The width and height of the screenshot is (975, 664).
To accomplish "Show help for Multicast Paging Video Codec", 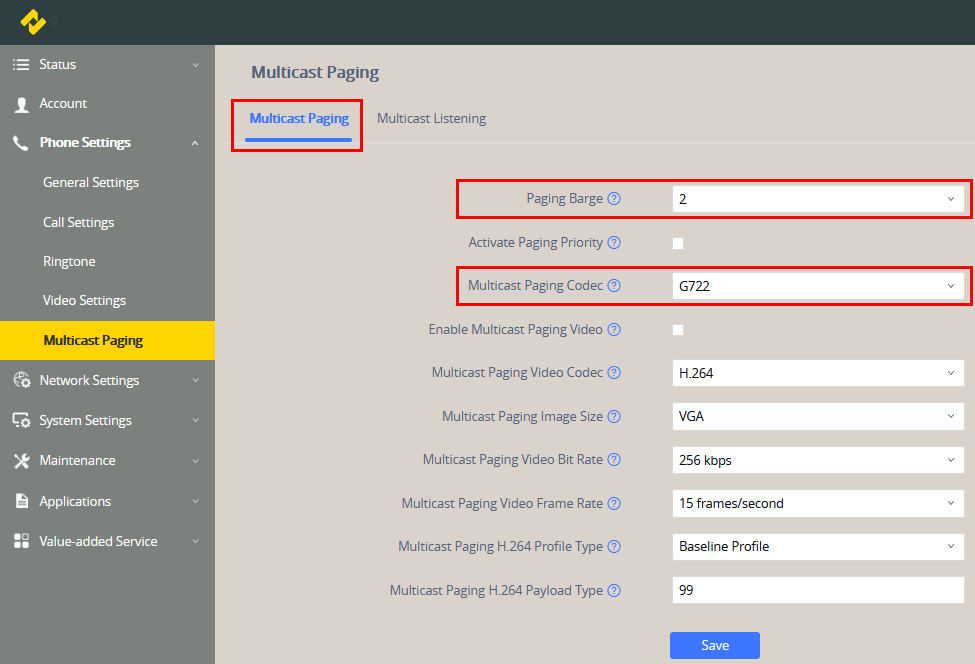I will [x=614, y=372].
